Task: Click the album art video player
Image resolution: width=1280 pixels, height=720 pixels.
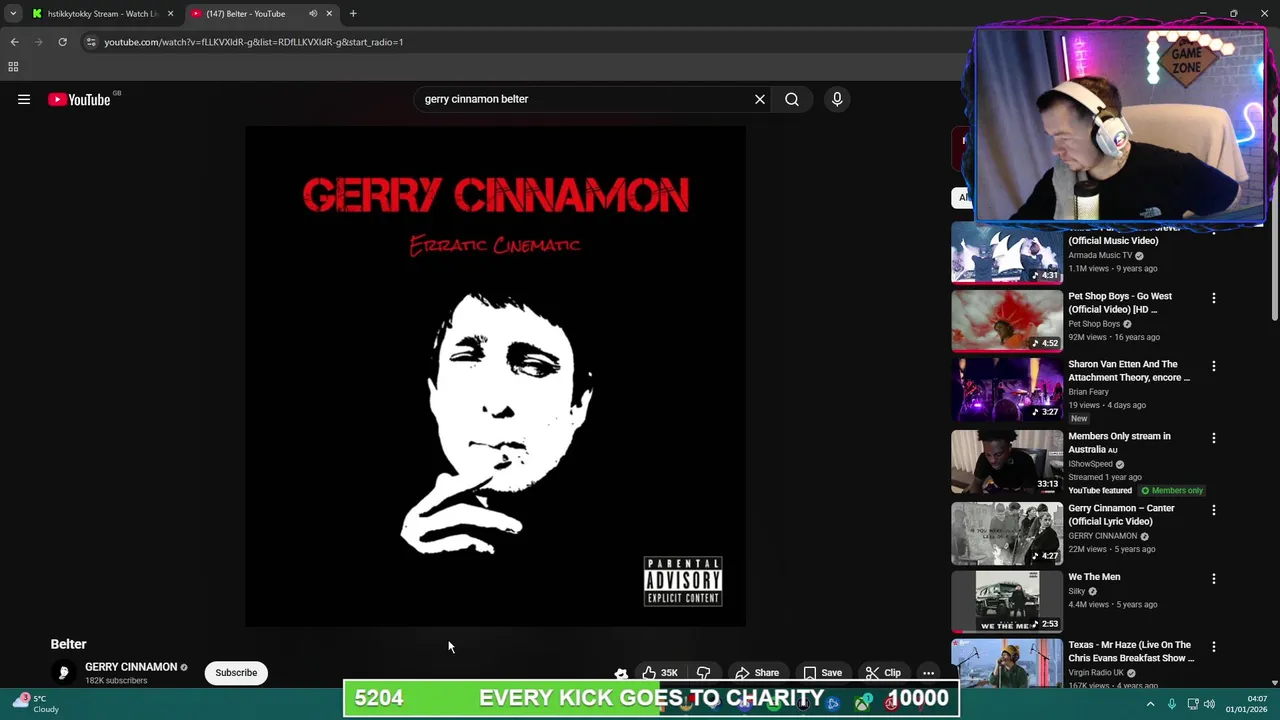Action: pyautogui.click(x=495, y=376)
